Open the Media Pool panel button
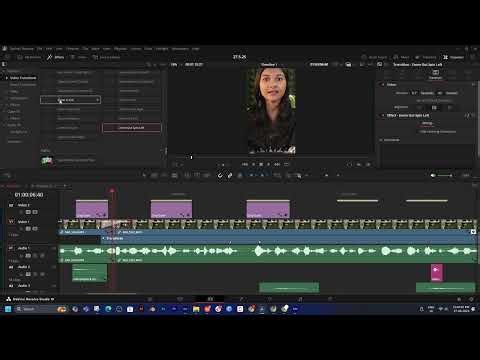 28,57
